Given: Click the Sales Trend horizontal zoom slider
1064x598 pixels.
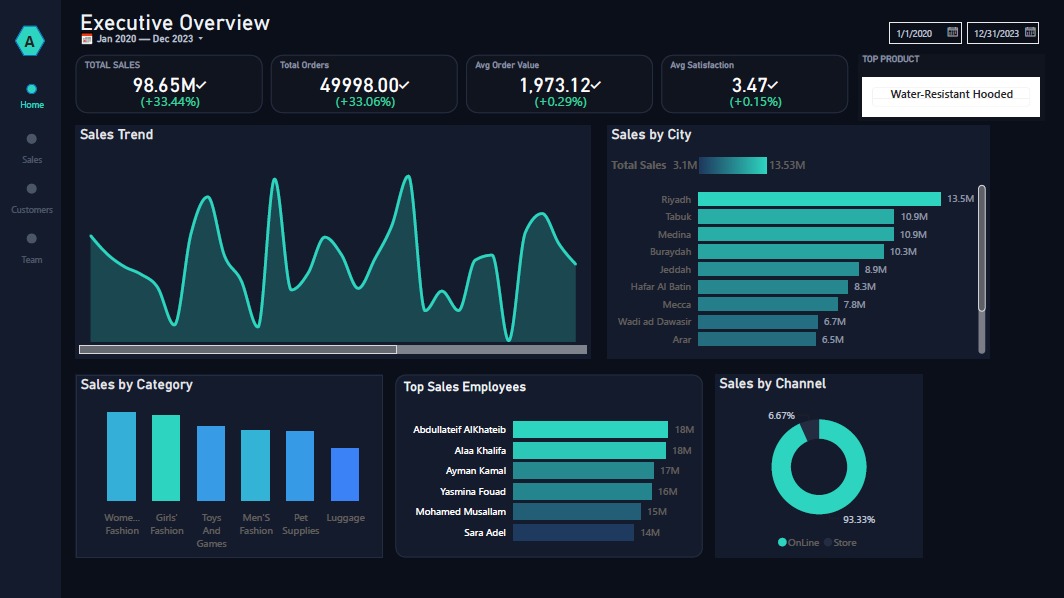Looking at the screenshot, I should [x=238, y=350].
